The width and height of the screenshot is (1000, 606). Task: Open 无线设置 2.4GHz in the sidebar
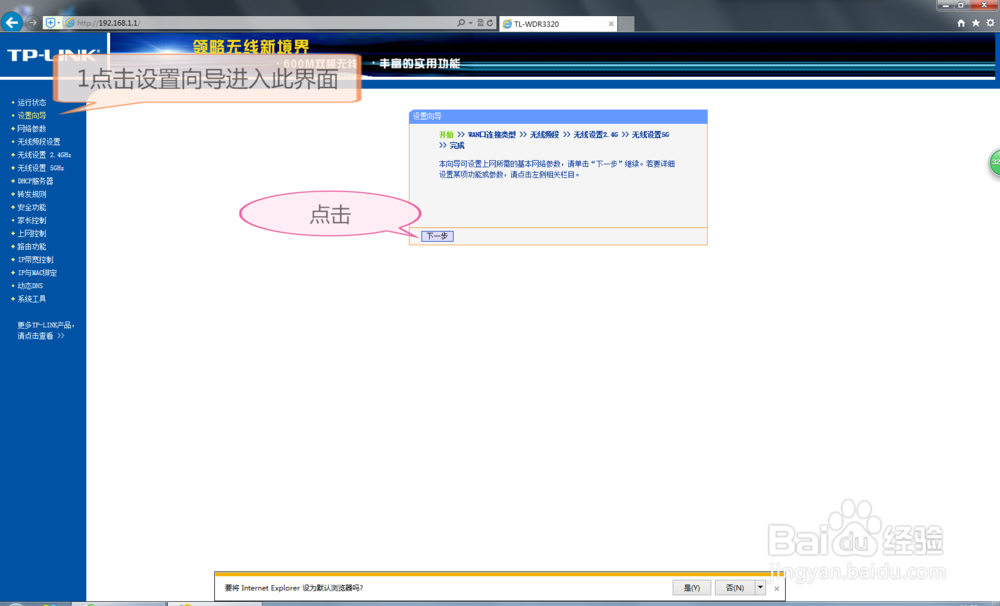coord(43,154)
